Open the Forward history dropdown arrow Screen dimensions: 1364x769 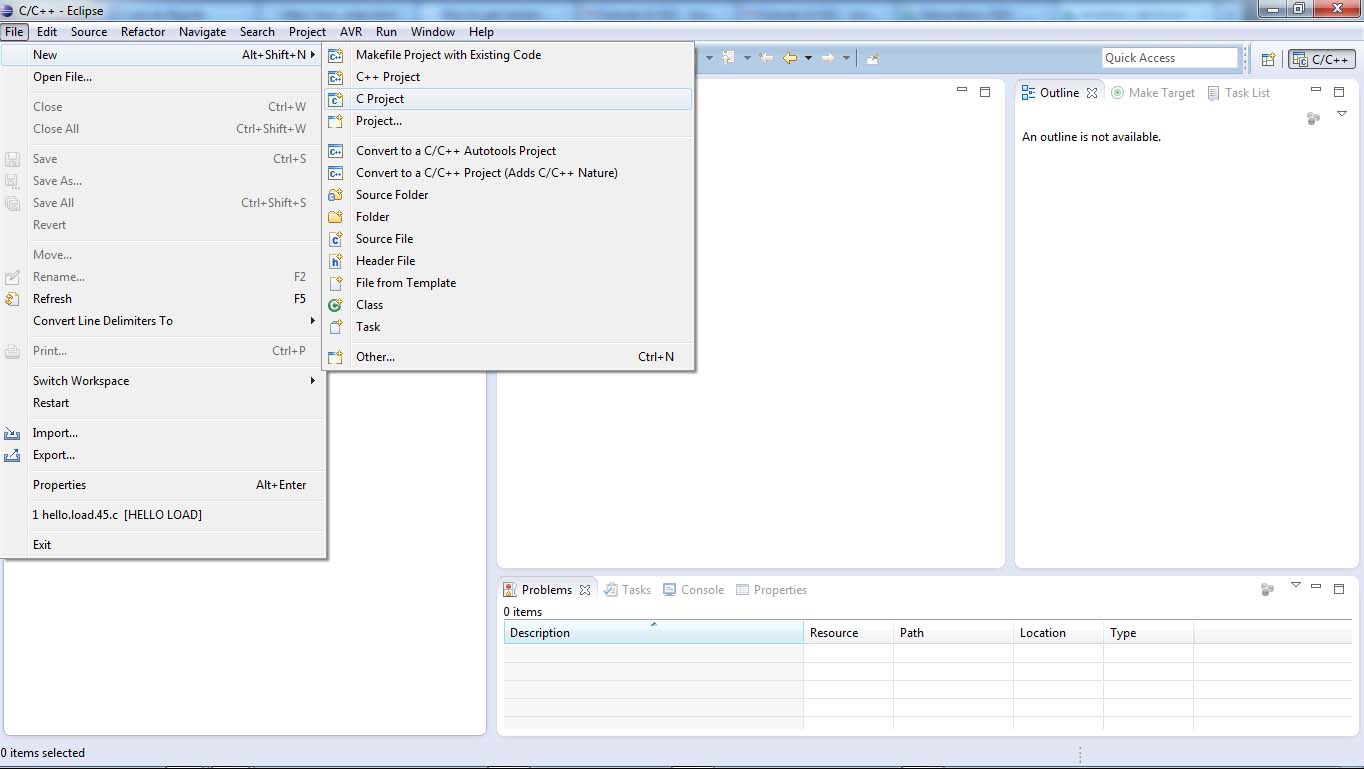click(846, 58)
